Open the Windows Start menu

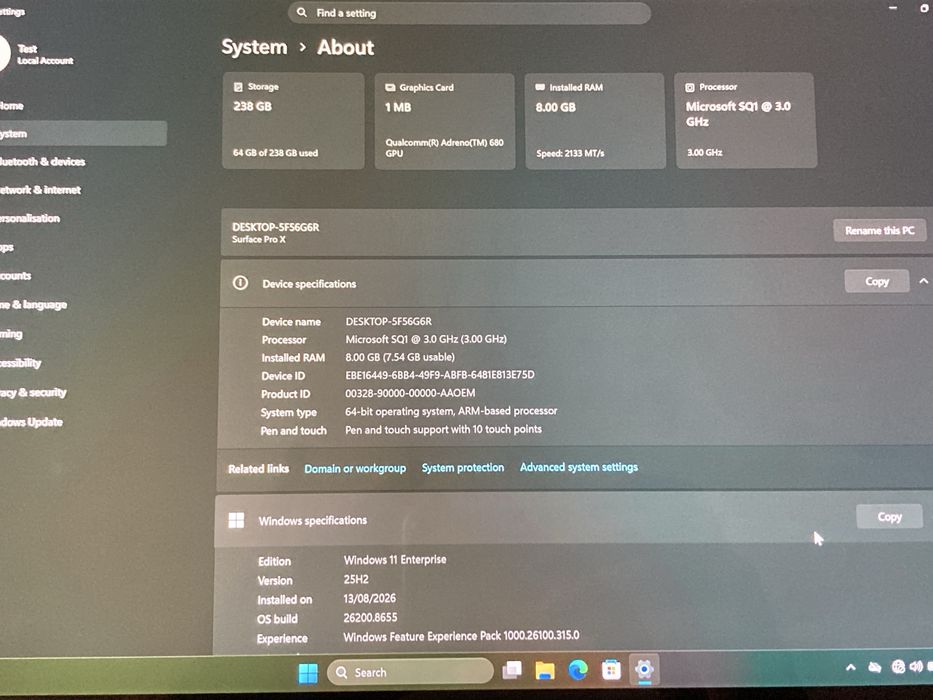point(308,673)
